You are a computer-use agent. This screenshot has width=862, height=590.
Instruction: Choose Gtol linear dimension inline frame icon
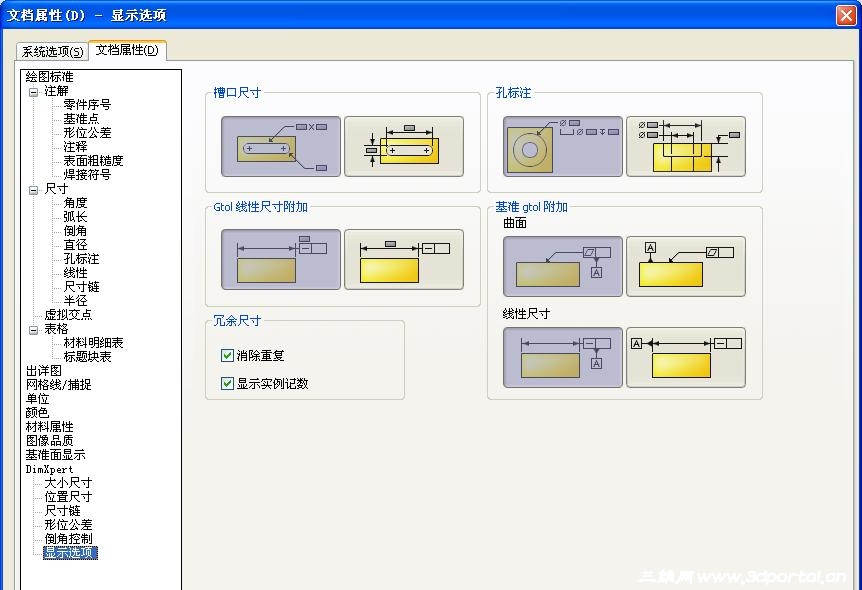[x=404, y=260]
